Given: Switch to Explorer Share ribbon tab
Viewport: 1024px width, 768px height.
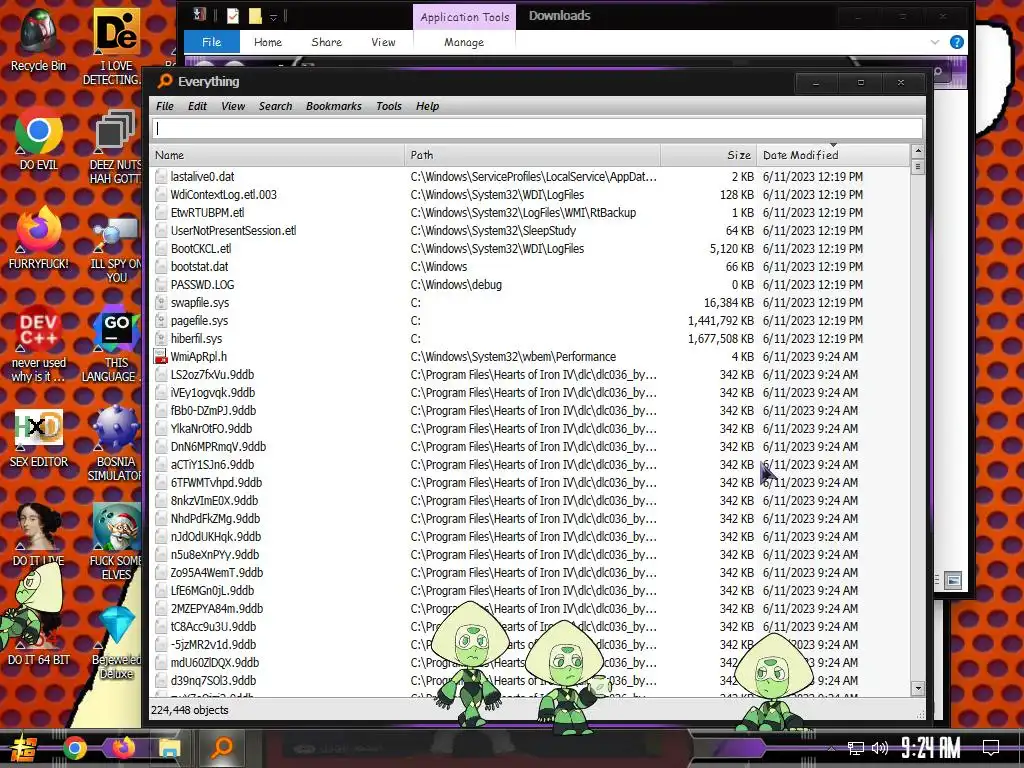Looking at the screenshot, I should click(327, 42).
